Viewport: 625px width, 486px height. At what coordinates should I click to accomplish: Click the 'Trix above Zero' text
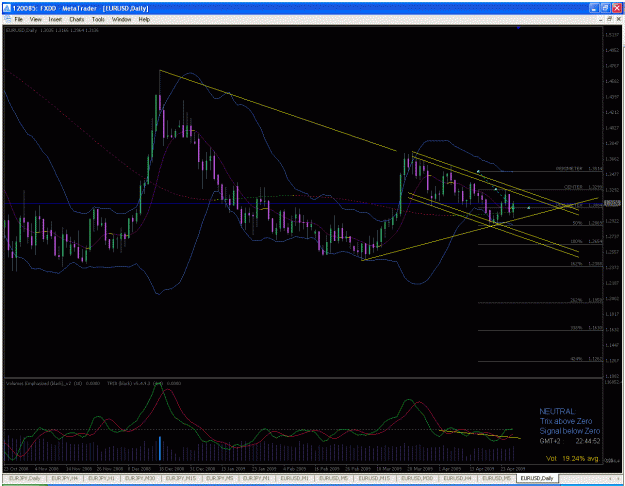(x=566, y=421)
